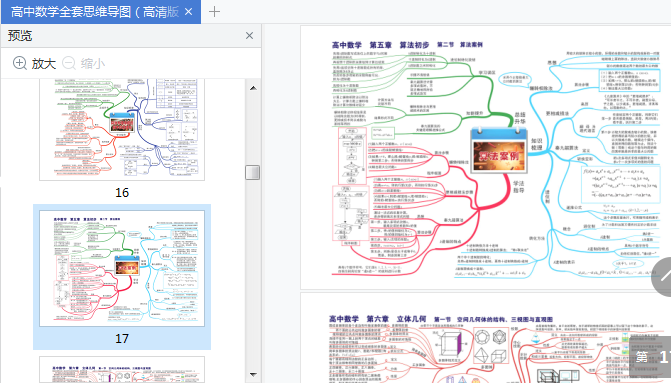Click the preview panel scrollbar thumb

pyautogui.click(x=252, y=172)
